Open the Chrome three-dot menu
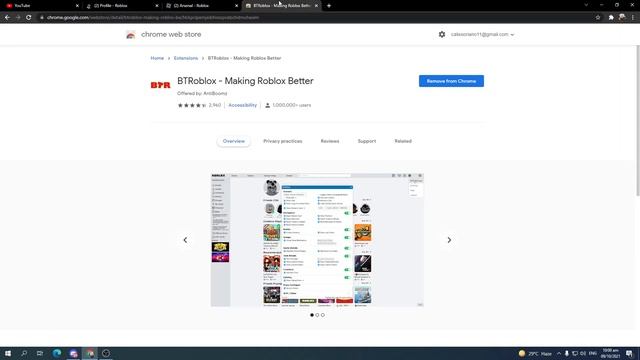640x360 pixels. coord(633,17)
